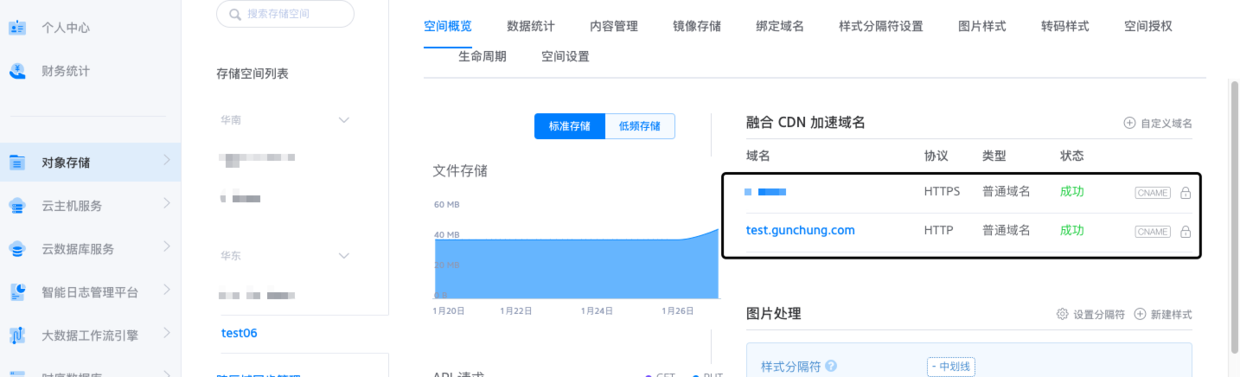Expand 大数据工作流引擎 chevron
Screen dimensions: 1240x377
pos(166,334)
